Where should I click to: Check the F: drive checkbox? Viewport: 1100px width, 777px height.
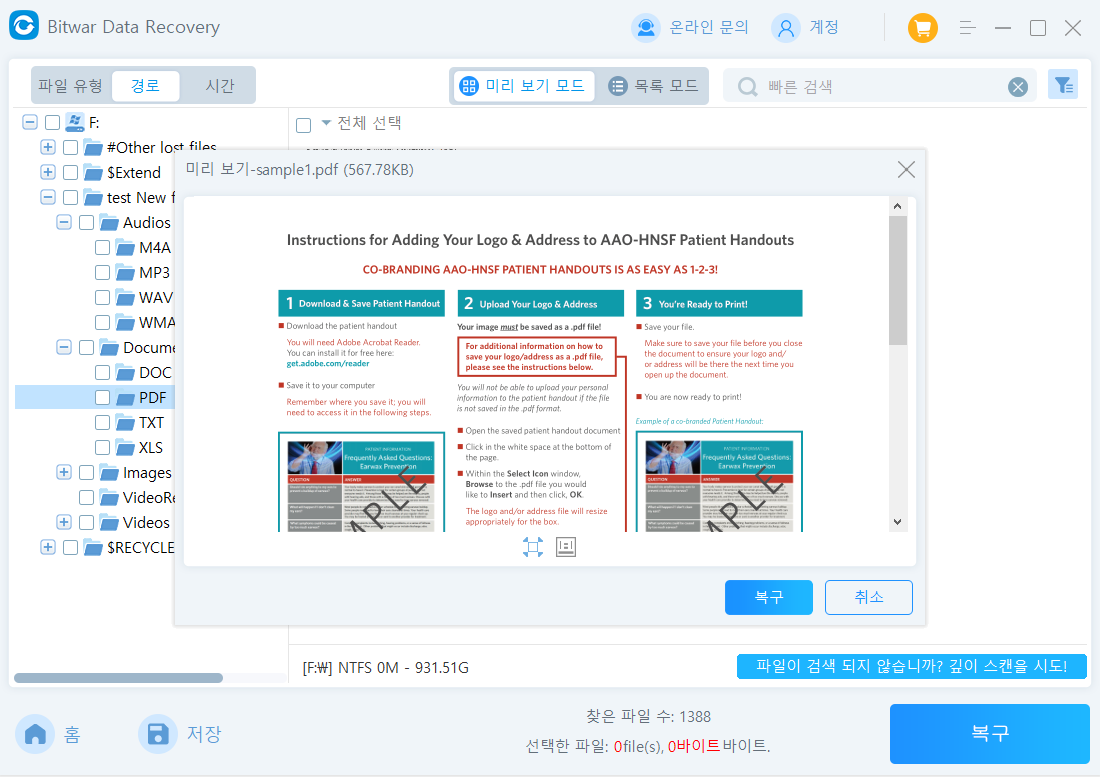53,123
